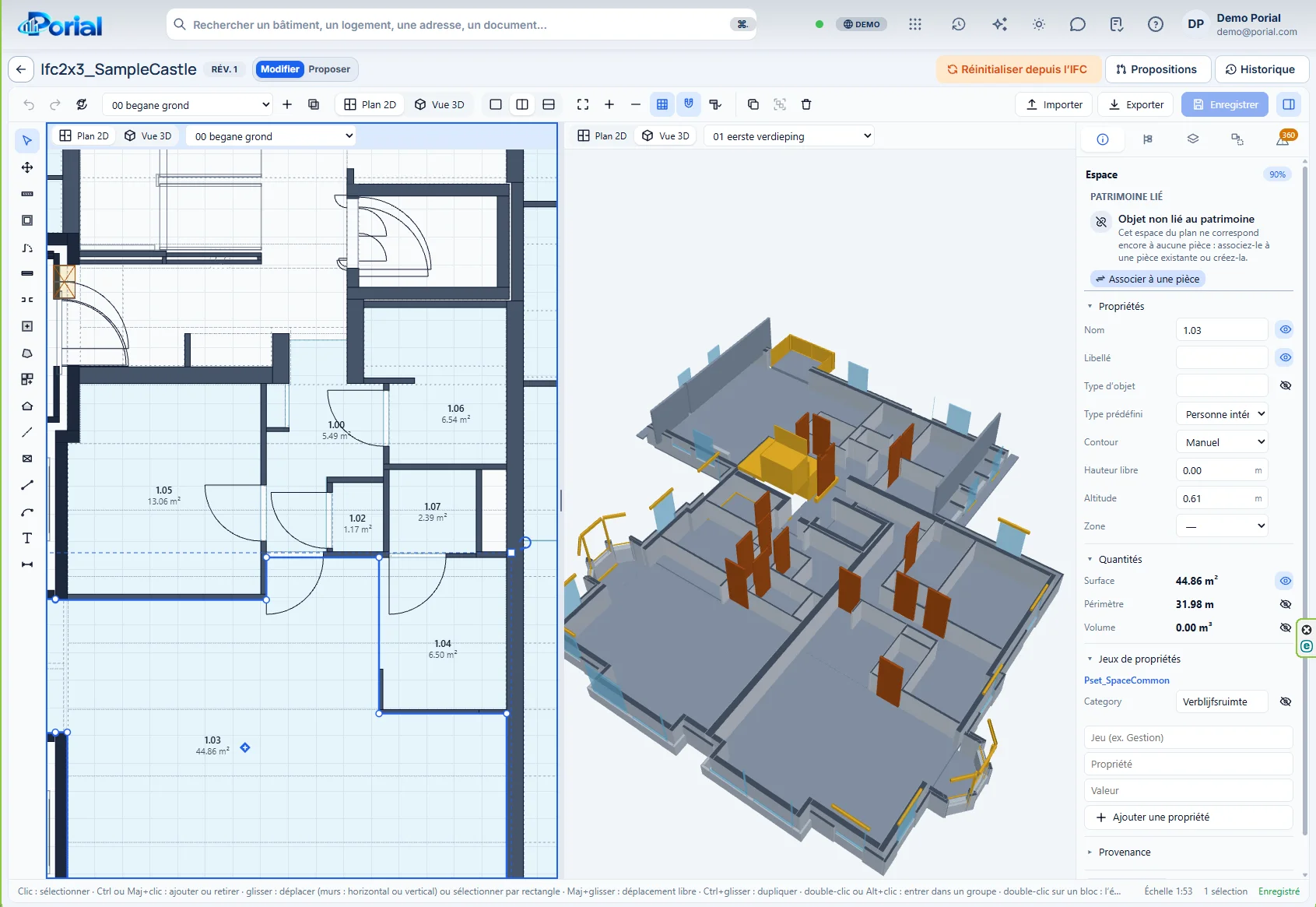
Task: Select Plan 2D tab in right pane
Action: pos(602,136)
